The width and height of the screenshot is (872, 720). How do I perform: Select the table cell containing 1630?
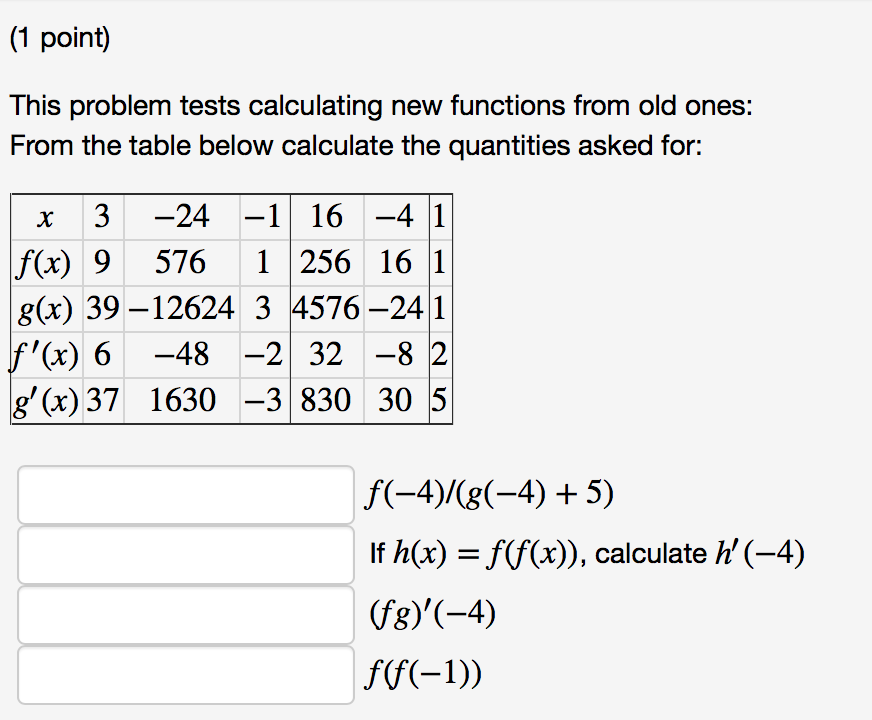[x=183, y=400]
